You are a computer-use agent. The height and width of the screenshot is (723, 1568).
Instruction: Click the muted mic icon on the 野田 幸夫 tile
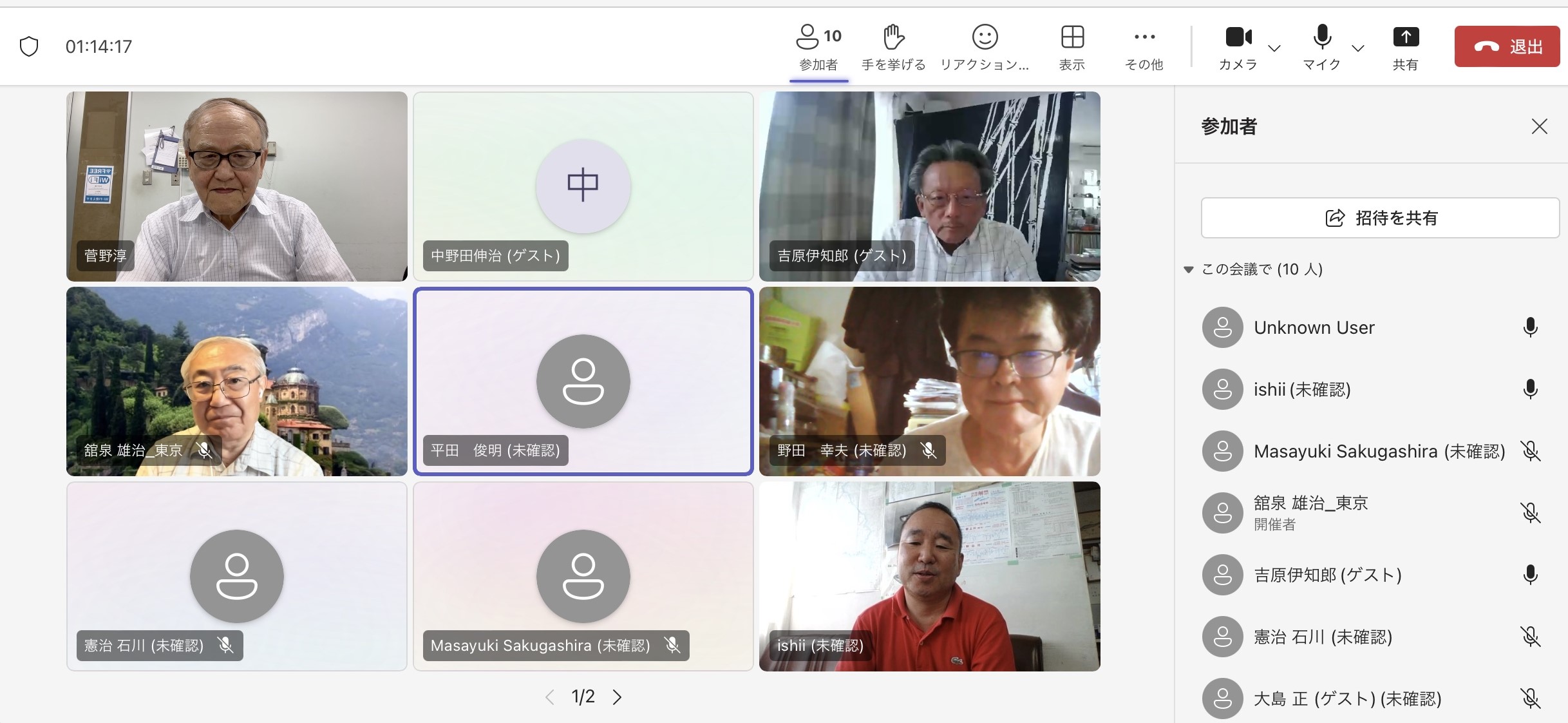(x=928, y=450)
